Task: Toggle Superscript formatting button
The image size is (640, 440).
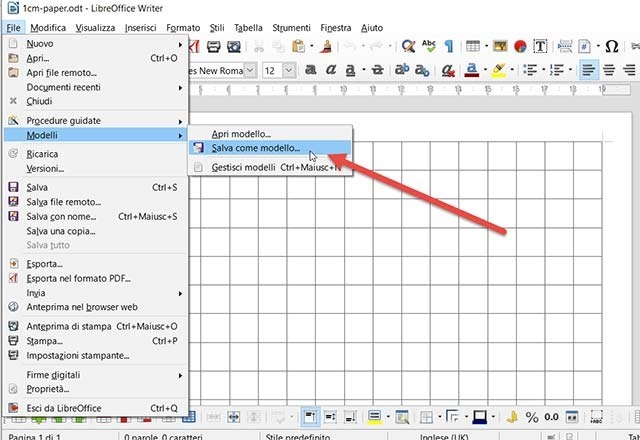Action: click(x=402, y=70)
